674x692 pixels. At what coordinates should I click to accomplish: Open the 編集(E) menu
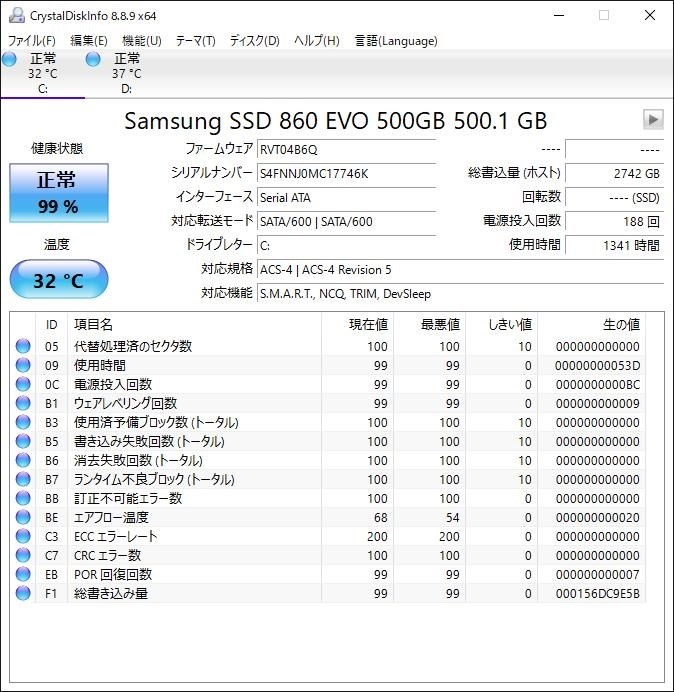point(89,41)
